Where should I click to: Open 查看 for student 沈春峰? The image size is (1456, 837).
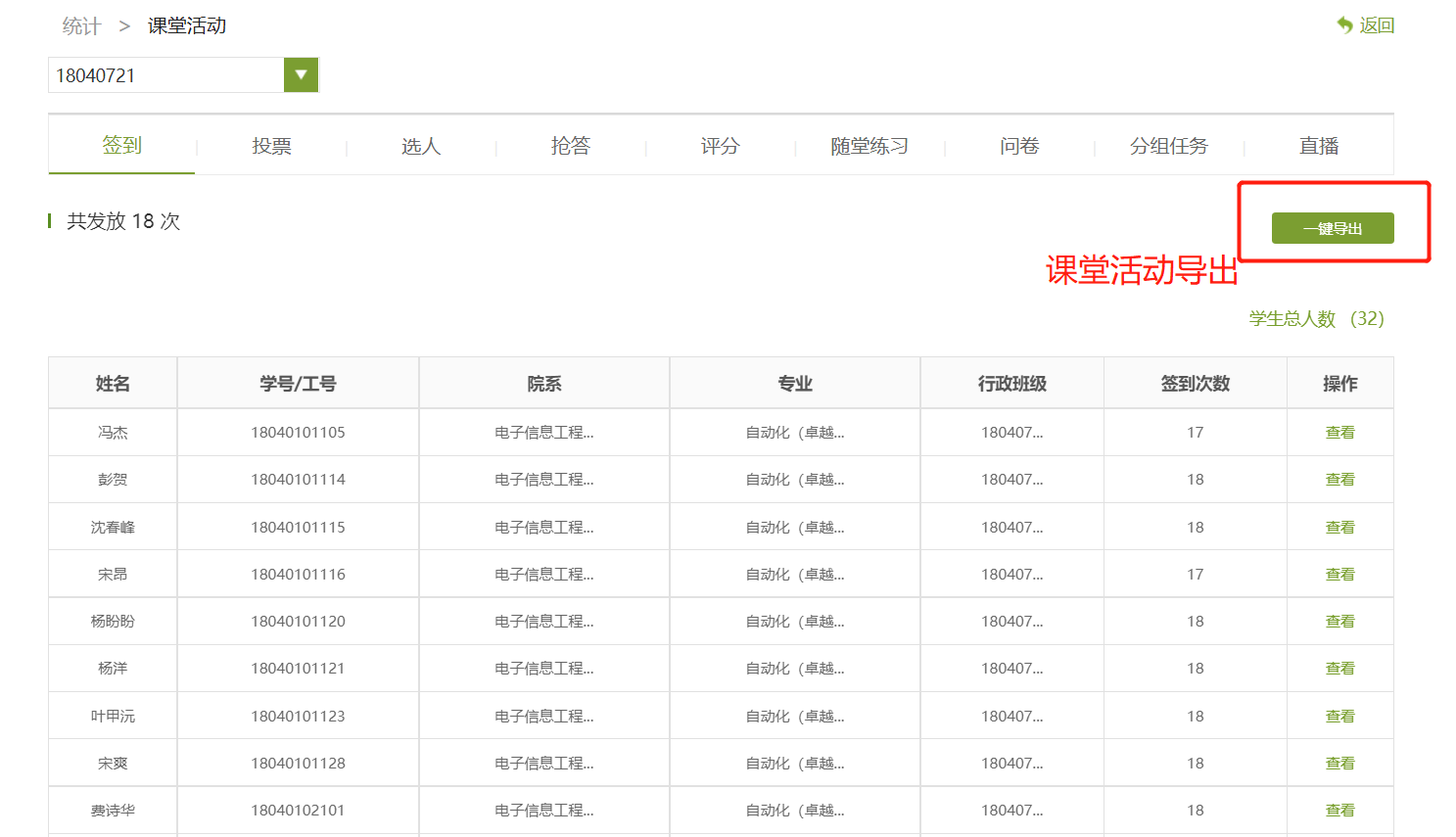(1339, 528)
